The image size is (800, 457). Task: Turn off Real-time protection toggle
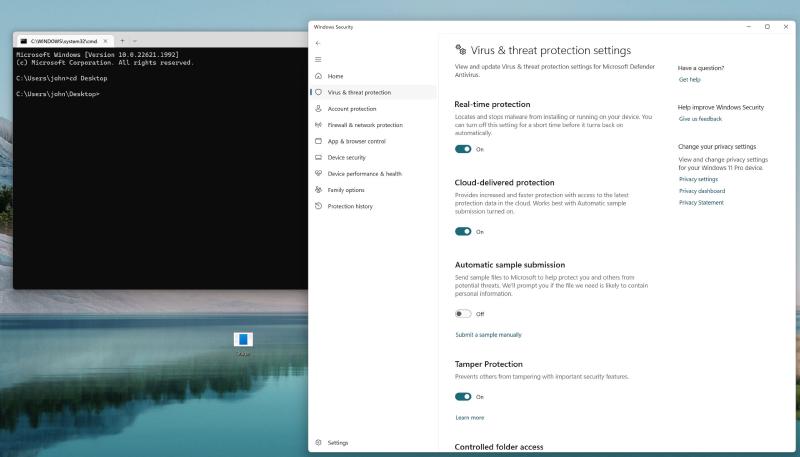pyautogui.click(x=463, y=149)
